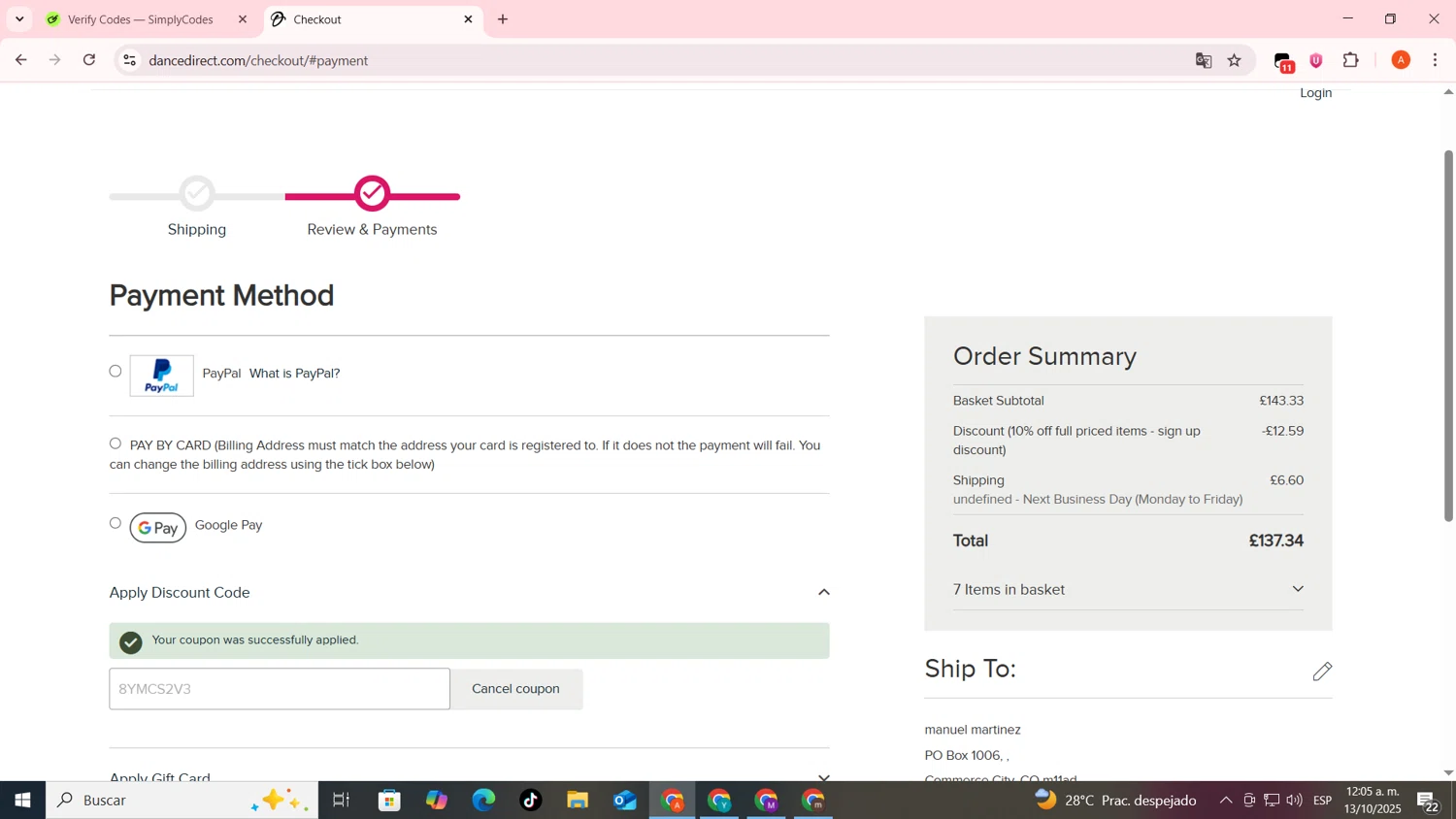Open Copilot from the taskbar
Screen dimensions: 1456x819
pos(436,801)
